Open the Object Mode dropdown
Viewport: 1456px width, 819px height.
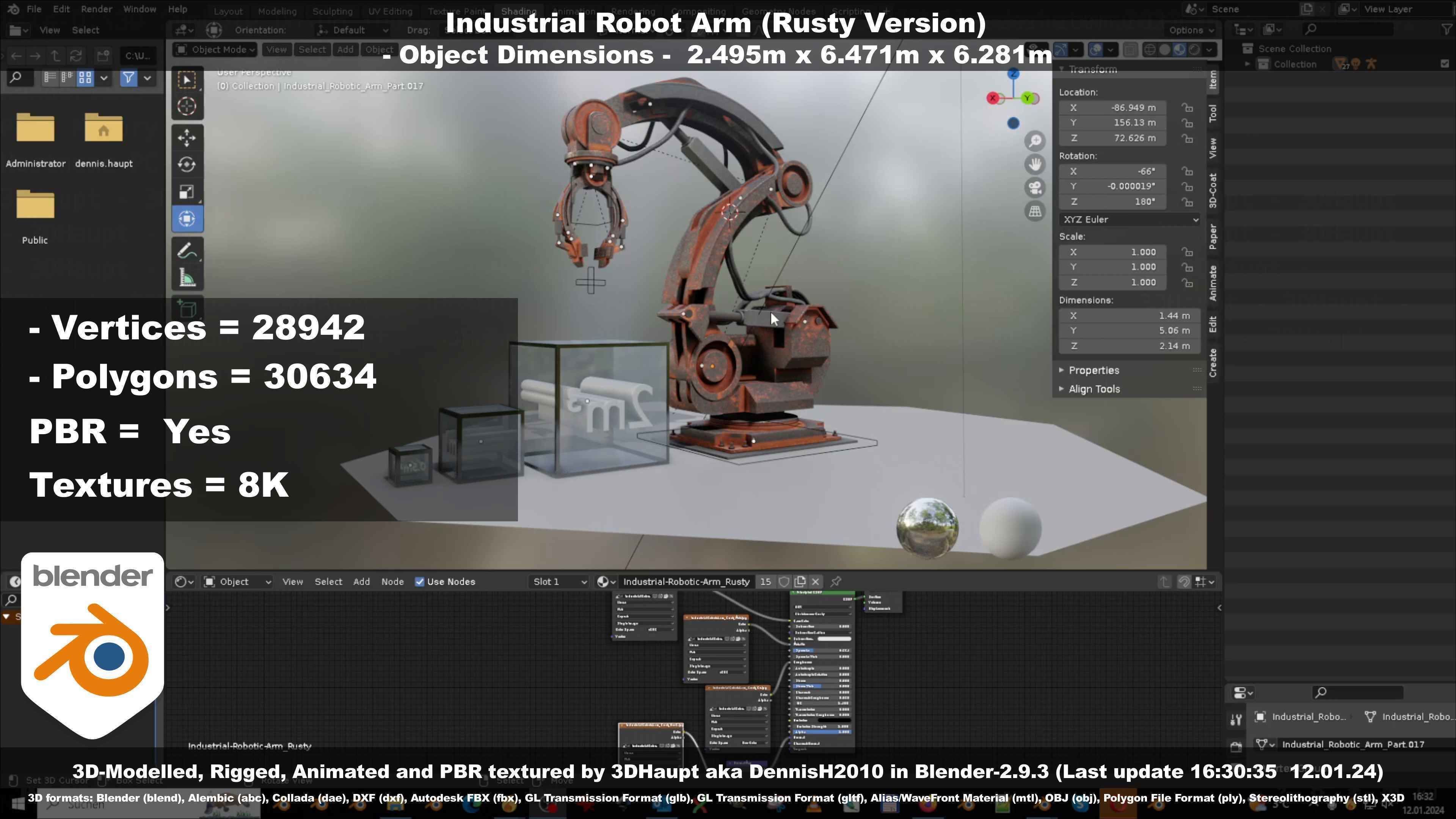[x=215, y=50]
